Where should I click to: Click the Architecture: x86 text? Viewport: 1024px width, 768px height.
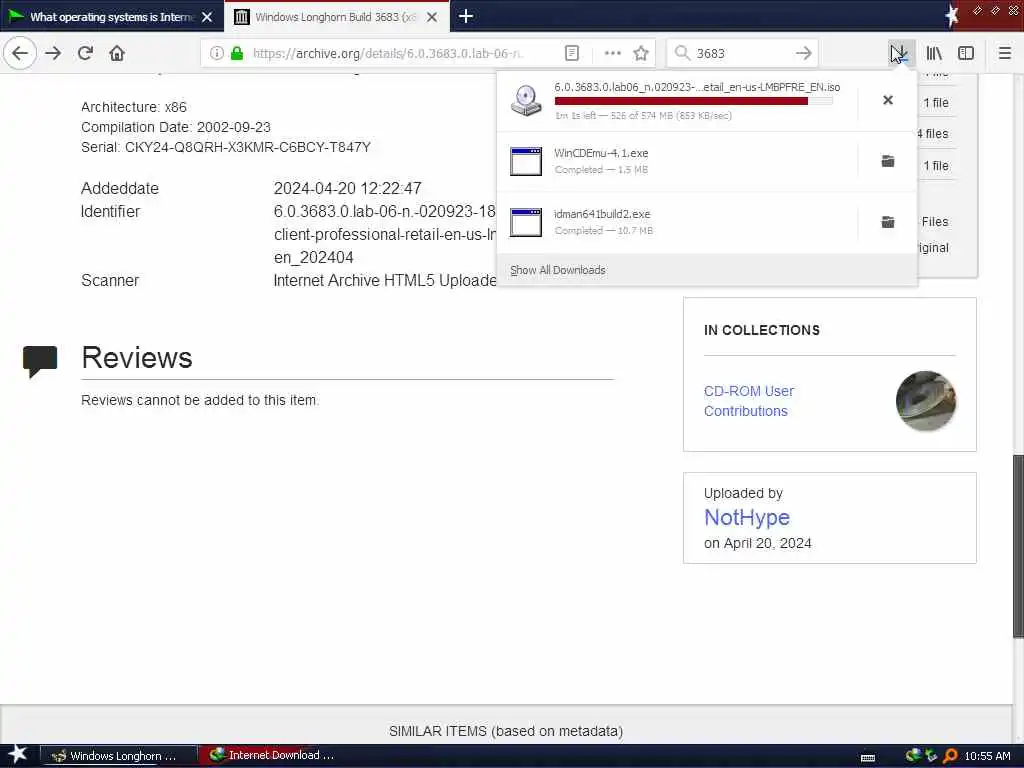[134, 106]
